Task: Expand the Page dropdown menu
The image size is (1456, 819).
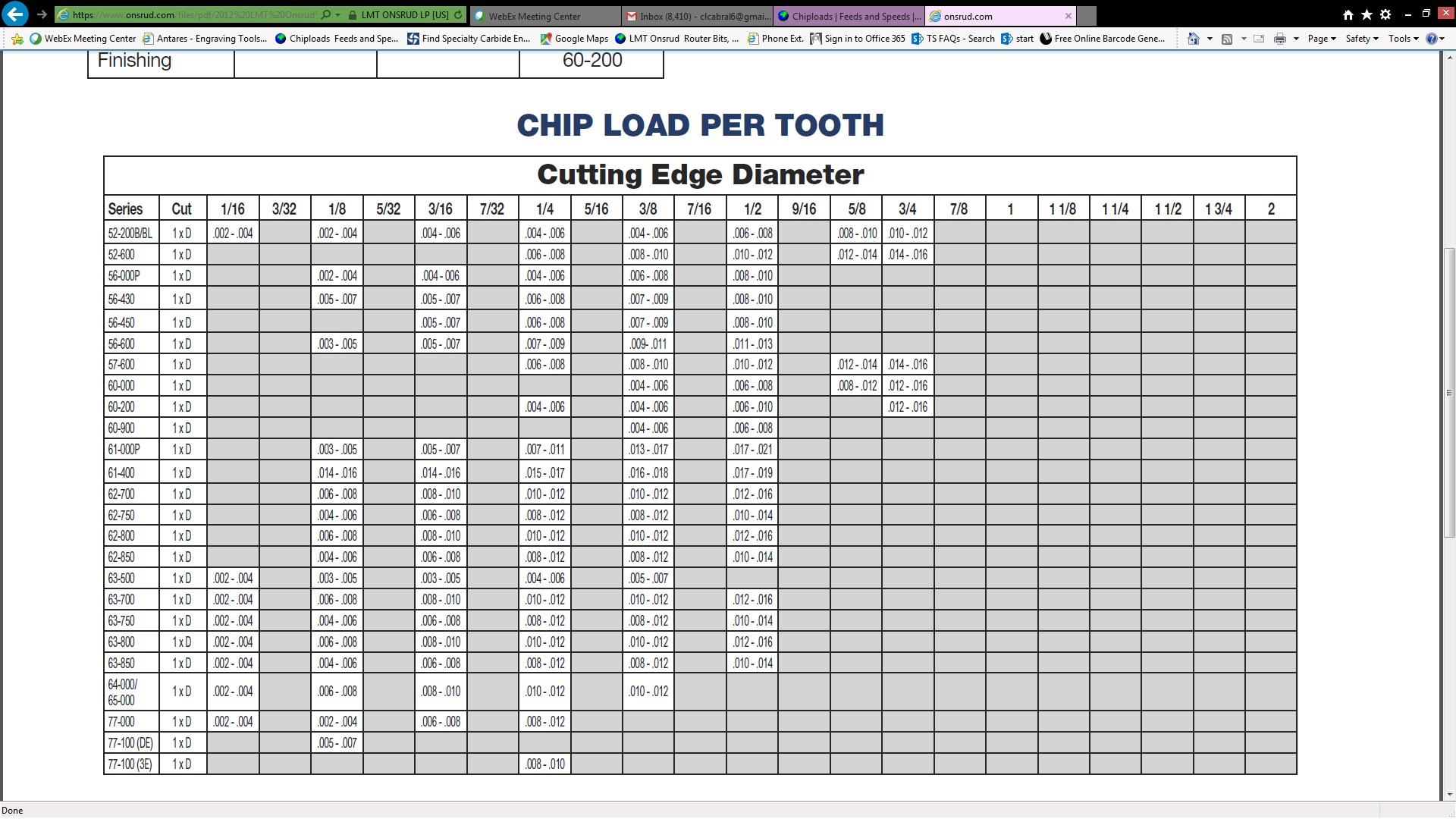Action: point(1322,39)
